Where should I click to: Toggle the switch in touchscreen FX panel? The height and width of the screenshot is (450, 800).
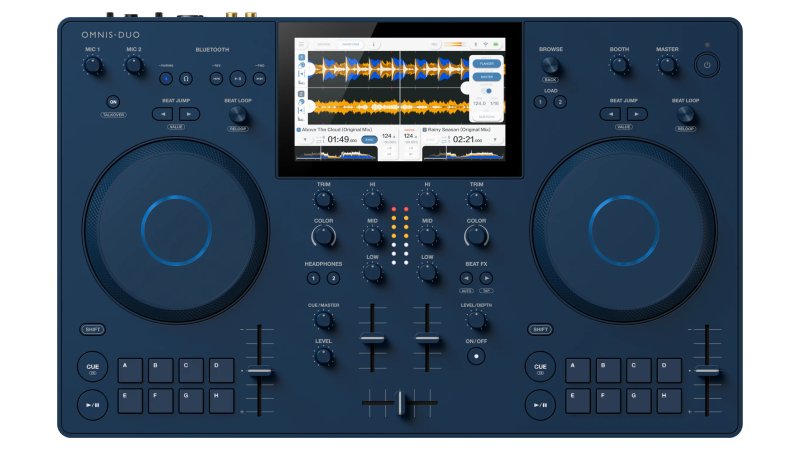[487, 90]
